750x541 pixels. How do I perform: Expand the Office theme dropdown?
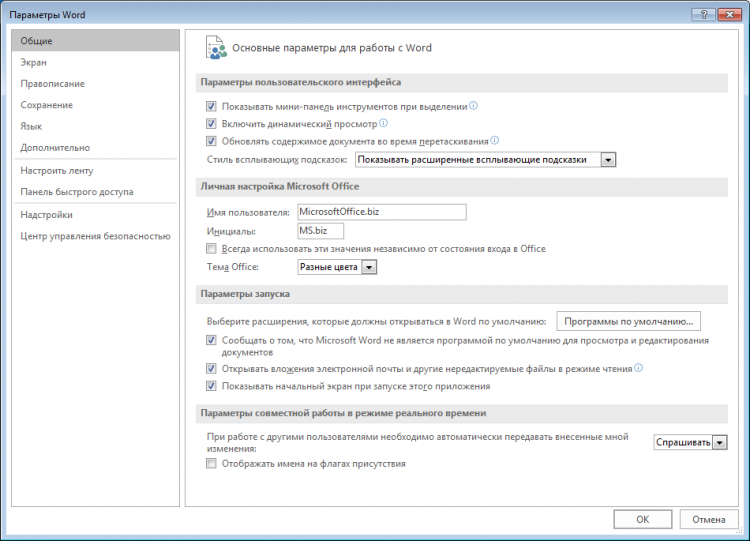coord(369,267)
